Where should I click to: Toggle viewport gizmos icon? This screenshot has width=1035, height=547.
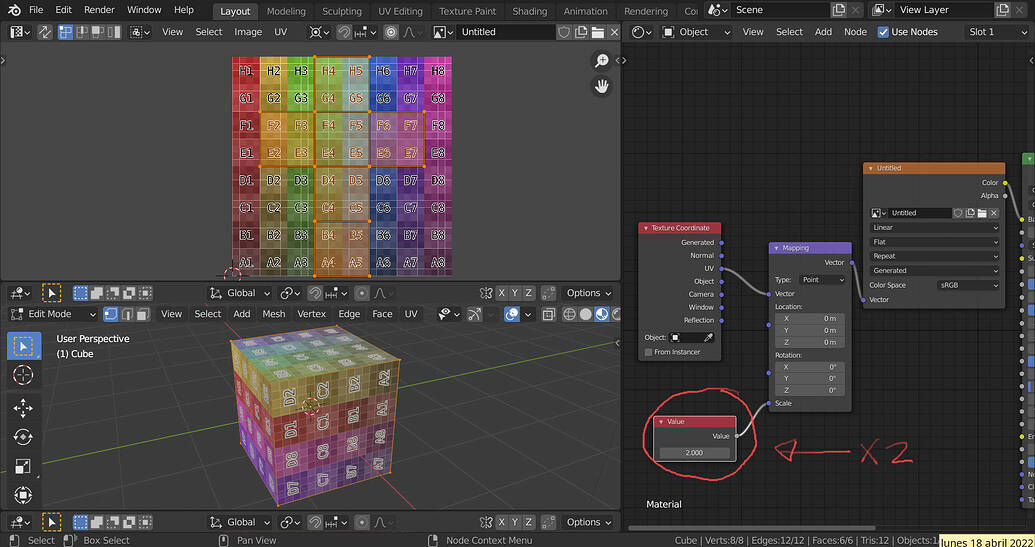(x=475, y=314)
